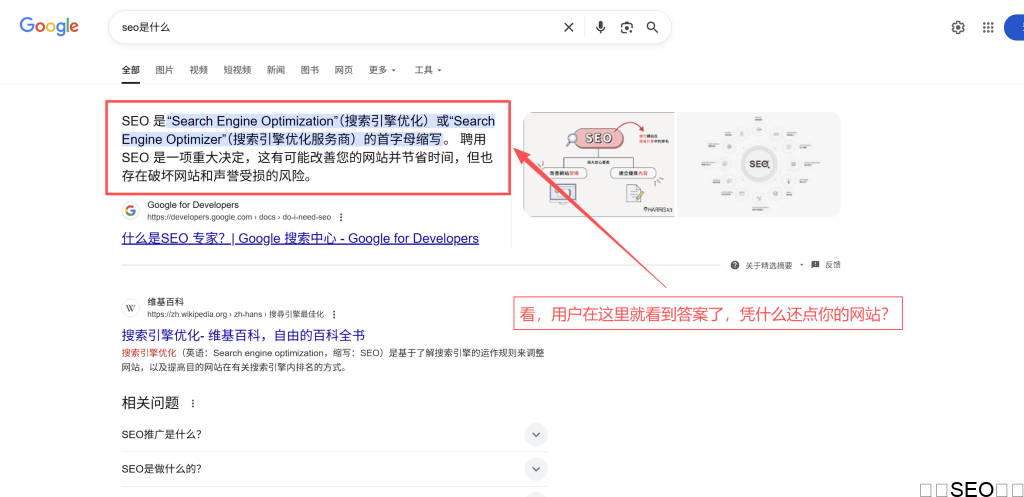Viewport: 1024px width, 497px height.
Task: Start voice search with microphone icon
Action: point(601,27)
